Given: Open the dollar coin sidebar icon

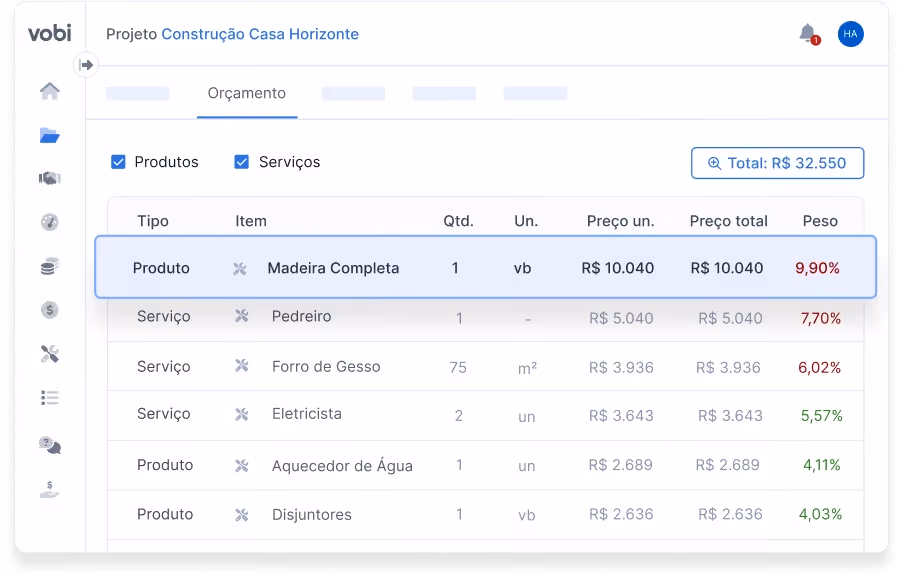Looking at the screenshot, I should (50, 310).
